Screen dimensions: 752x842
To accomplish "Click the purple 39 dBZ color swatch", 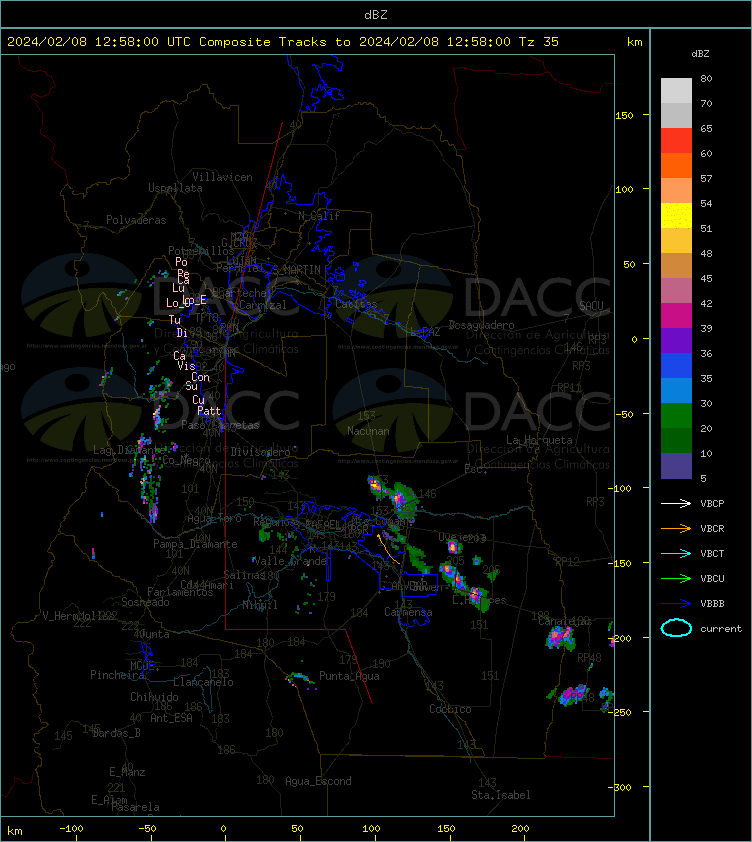I will (676, 340).
